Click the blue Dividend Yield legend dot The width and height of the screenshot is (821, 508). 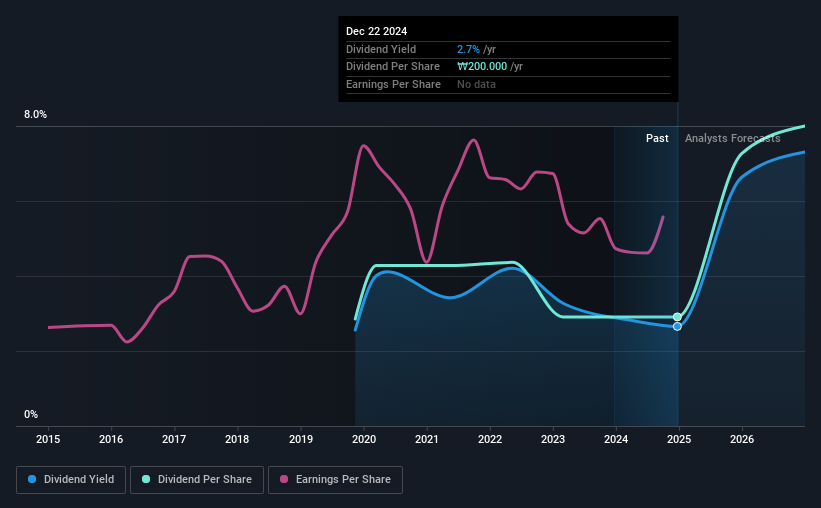pos(32,479)
